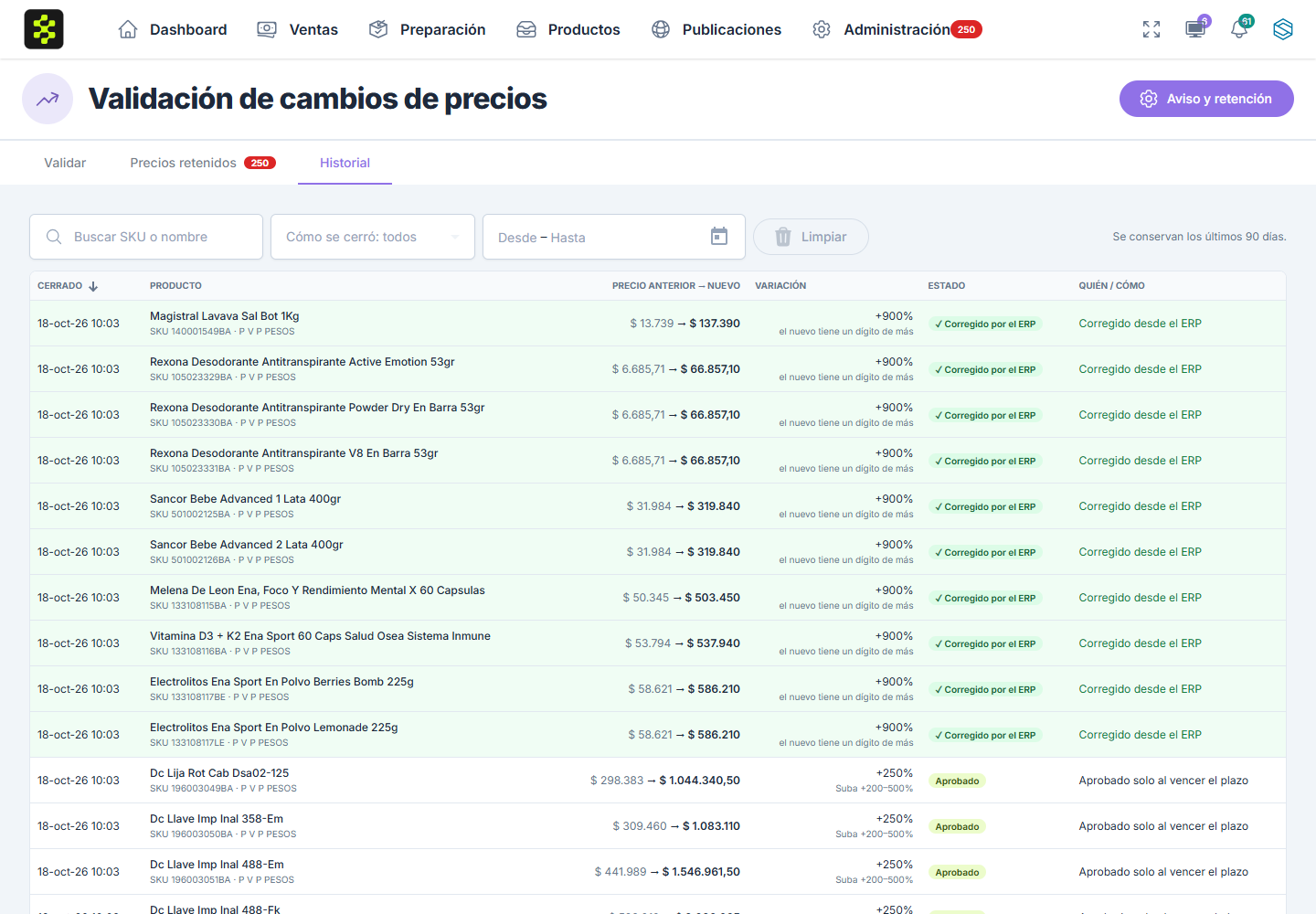
Task: Click the price trend icon beside title
Action: 48,99
